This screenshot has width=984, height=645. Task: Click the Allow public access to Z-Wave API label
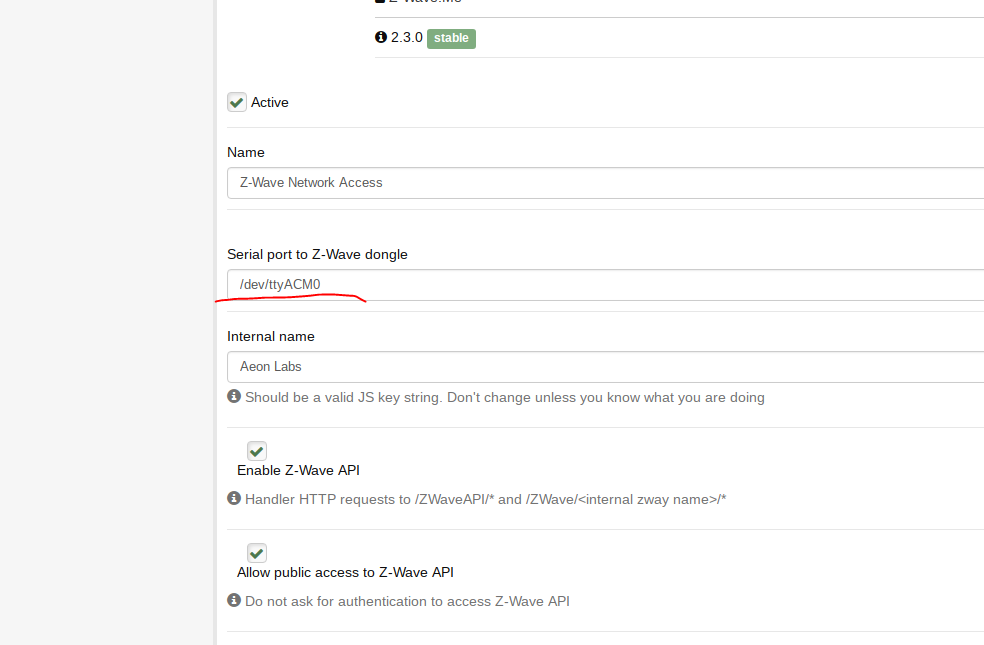pos(345,572)
